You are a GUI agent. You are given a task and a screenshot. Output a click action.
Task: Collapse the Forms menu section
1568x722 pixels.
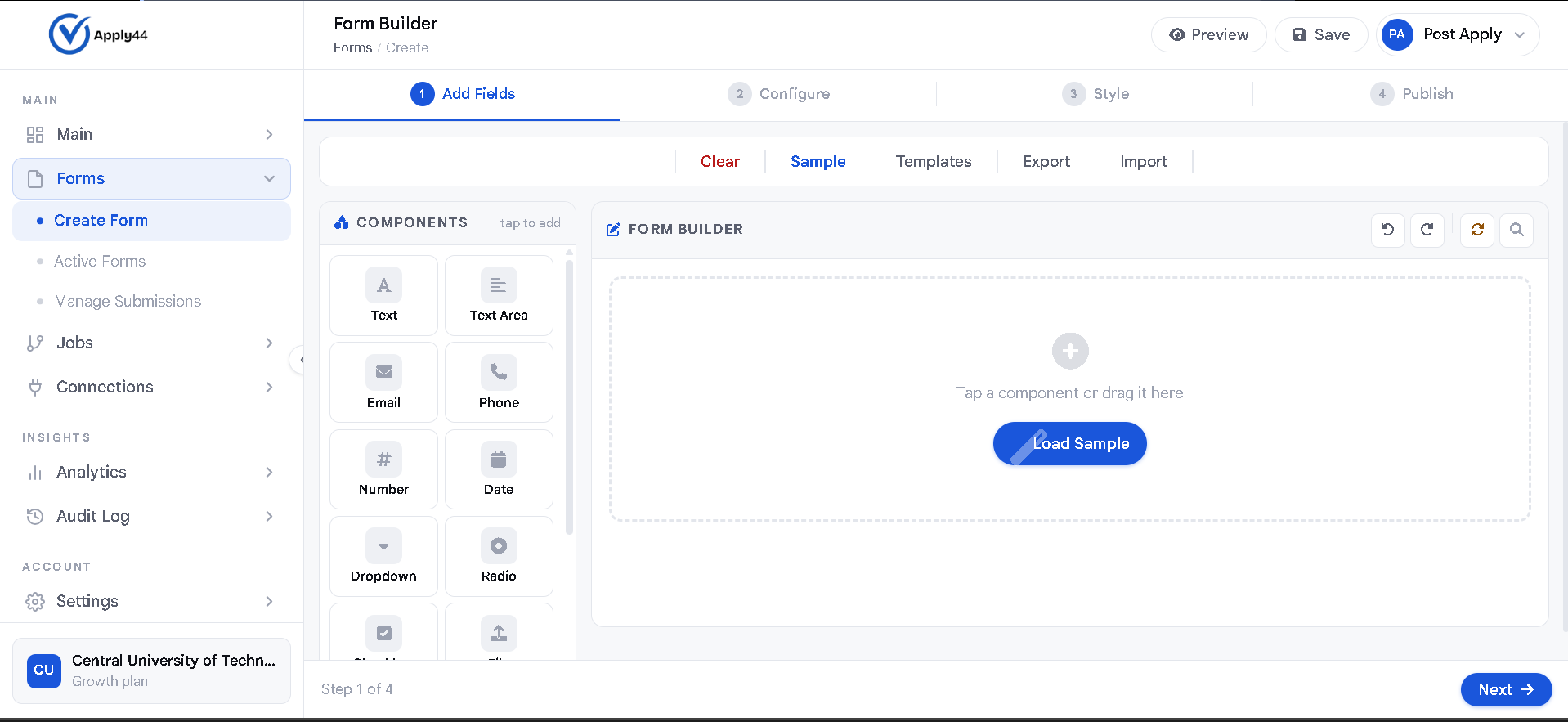[x=152, y=178]
